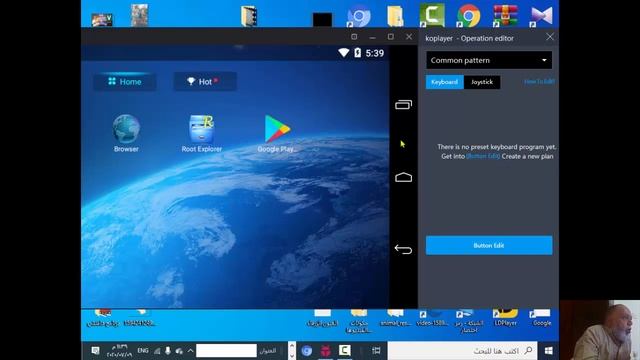Click the KOPlayer title bar settings icon
640x360 pixels.
354,37
